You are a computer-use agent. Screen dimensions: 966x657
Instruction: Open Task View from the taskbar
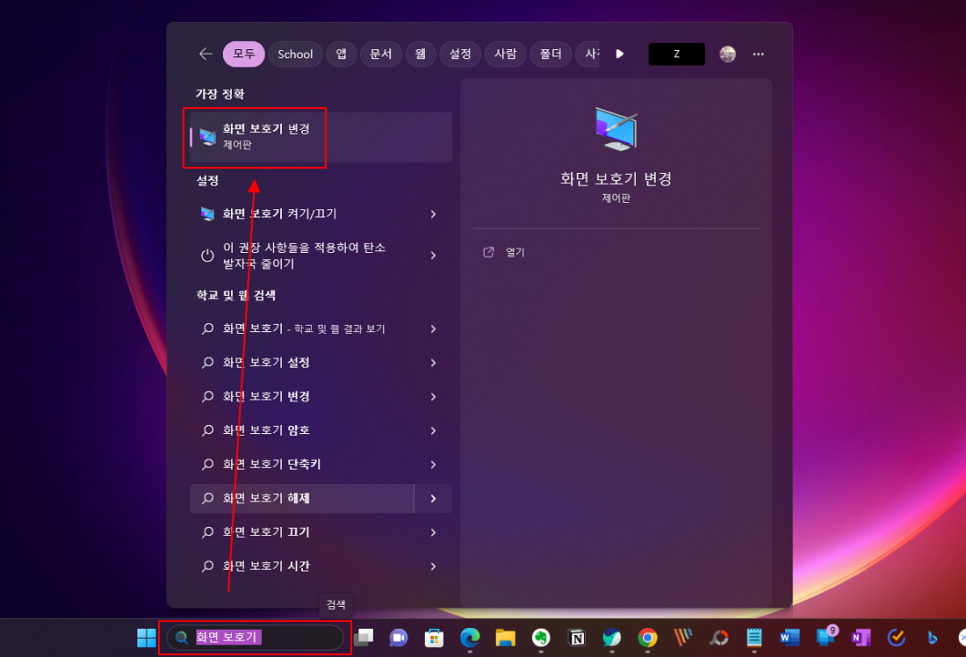[363, 637]
